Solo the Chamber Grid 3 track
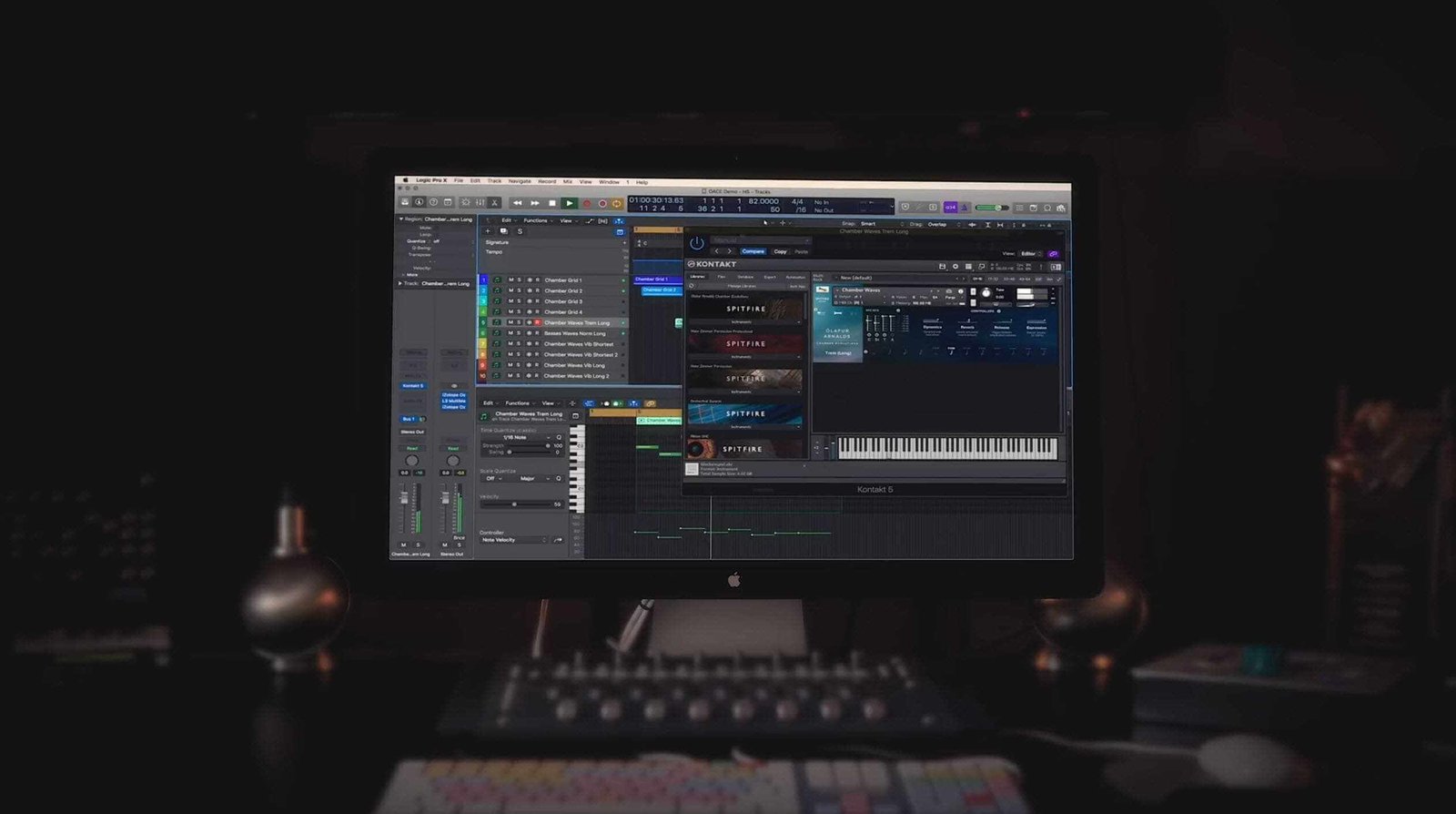 point(520,301)
